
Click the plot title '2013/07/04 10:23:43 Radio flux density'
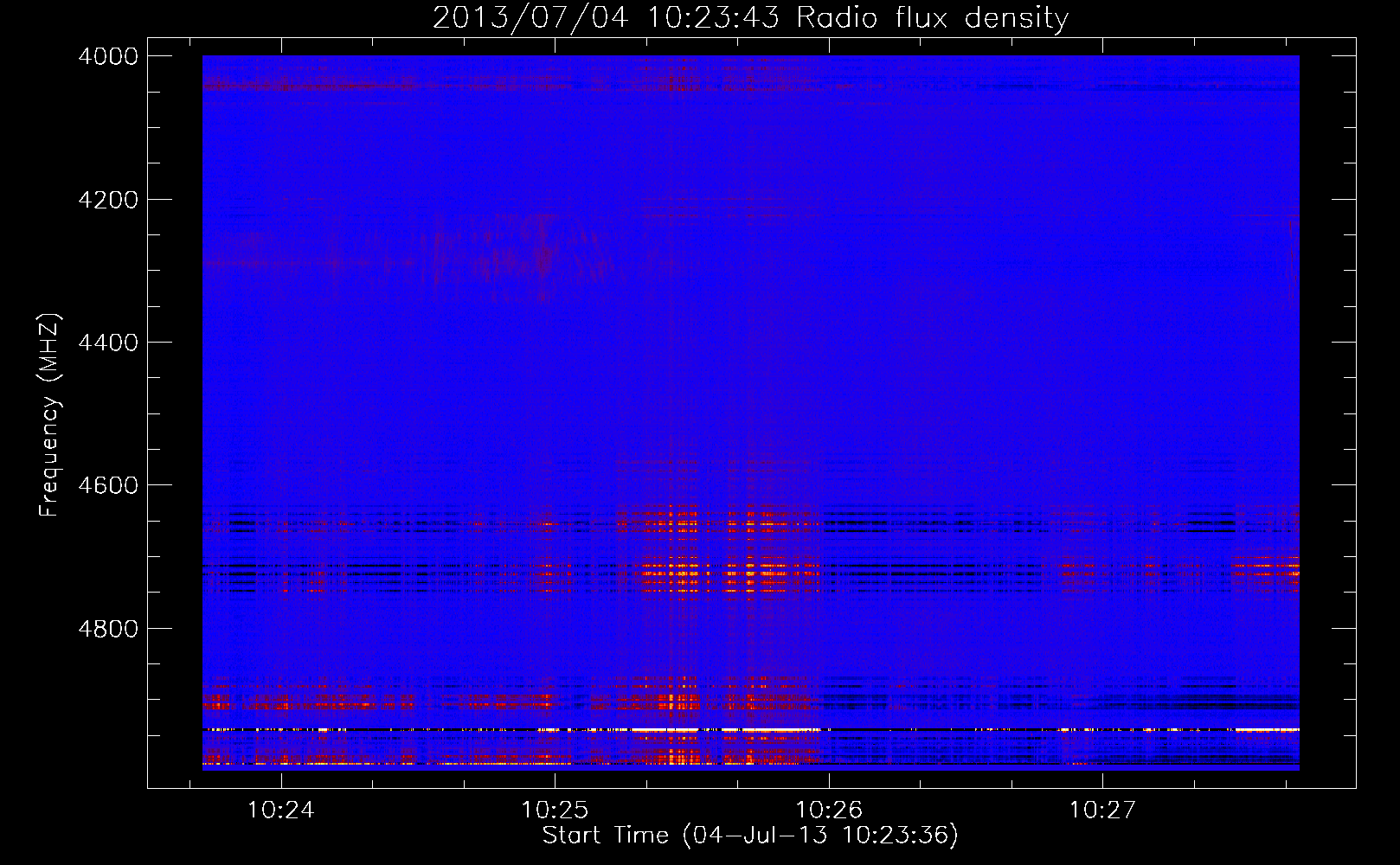pos(751,18)
